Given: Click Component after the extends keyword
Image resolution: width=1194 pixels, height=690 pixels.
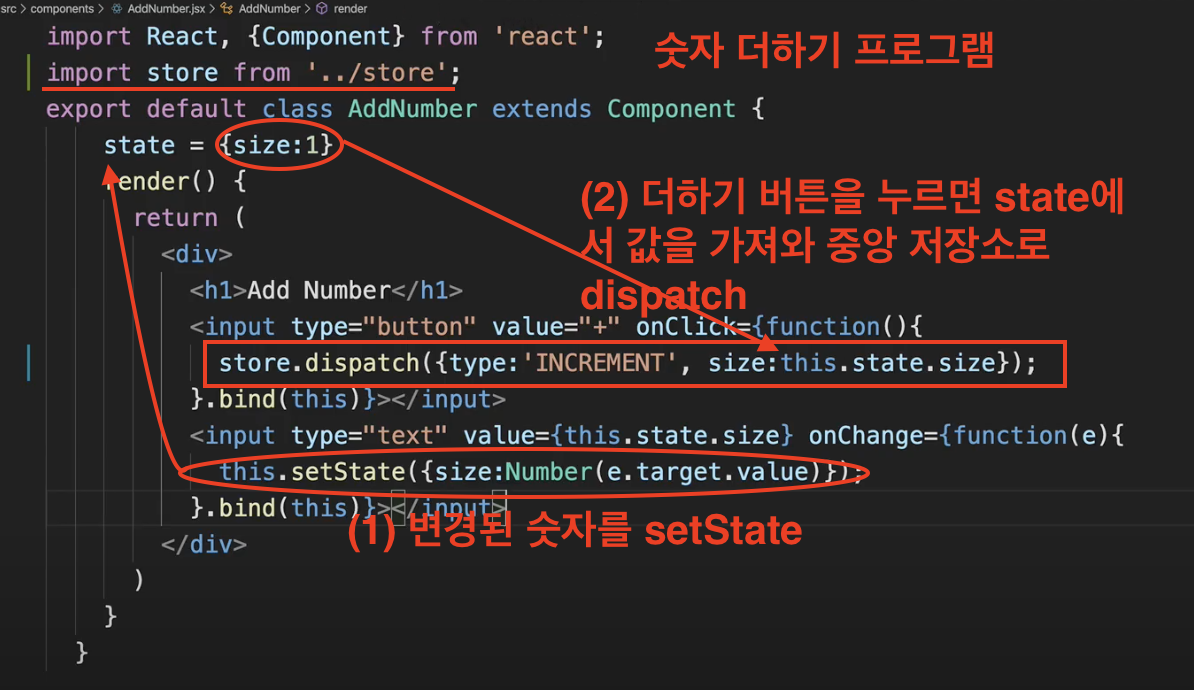Looking at the screenshot, I should pos(671,109).
